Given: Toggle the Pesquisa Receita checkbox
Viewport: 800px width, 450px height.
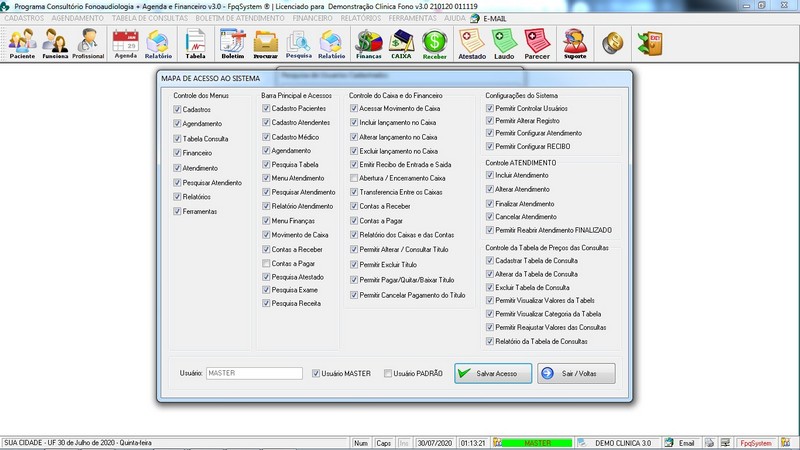Looking at the screenshot, I should [x=266, y=303].
